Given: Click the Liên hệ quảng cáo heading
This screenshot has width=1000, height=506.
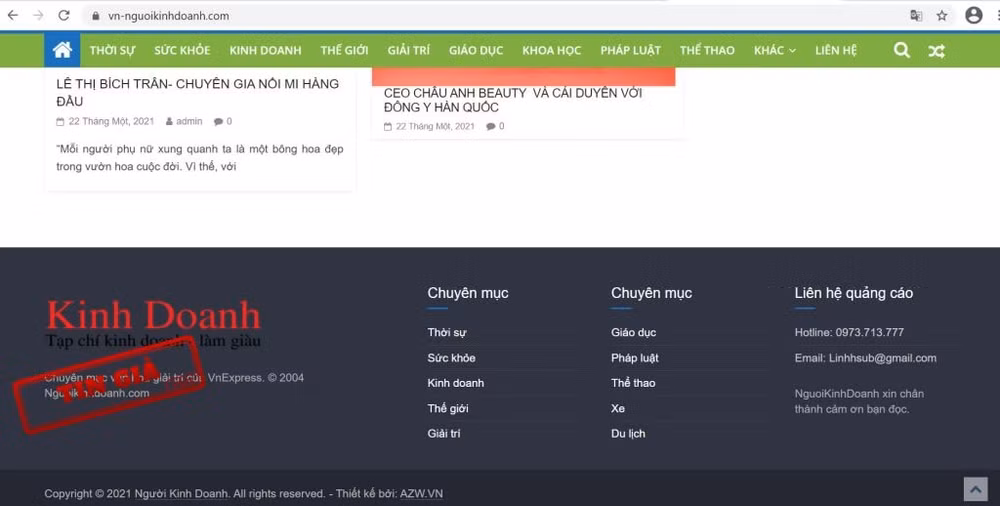Looking at the screenshot, I should click(x=854, y=293).
